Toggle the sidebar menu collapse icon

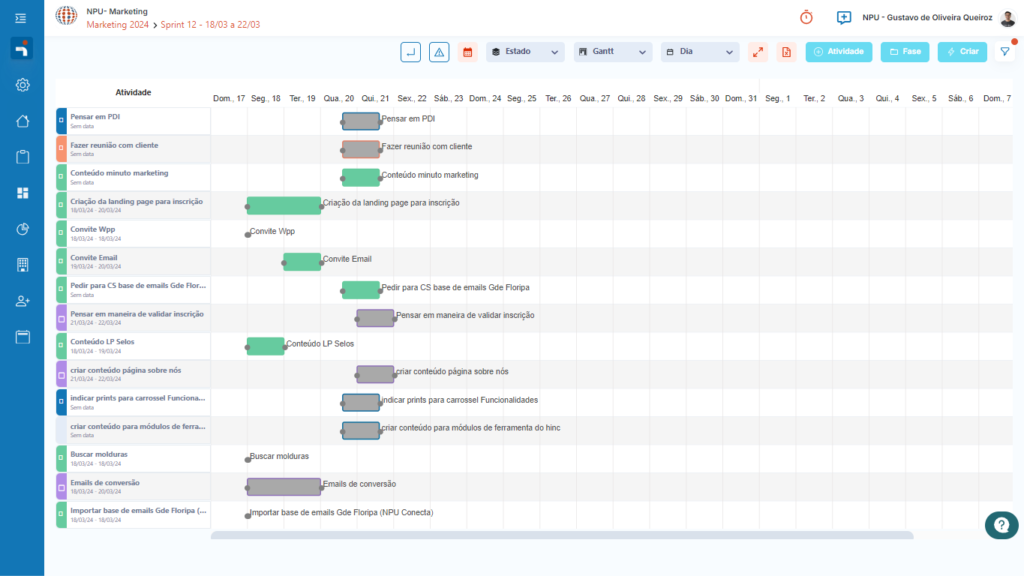tap(22, 18)
